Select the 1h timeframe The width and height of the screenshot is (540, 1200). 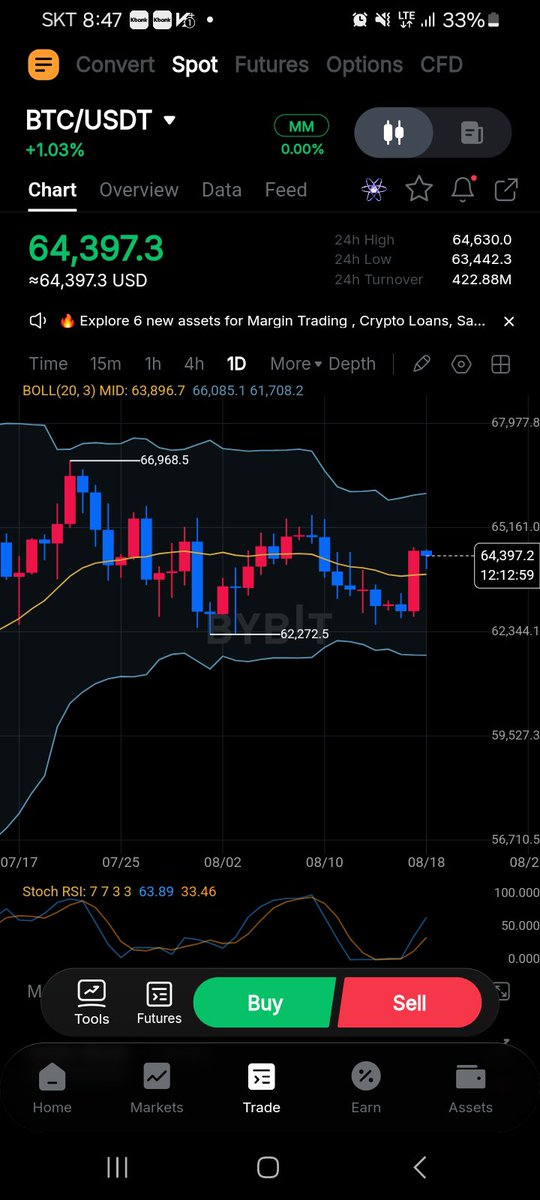point(153,364)
